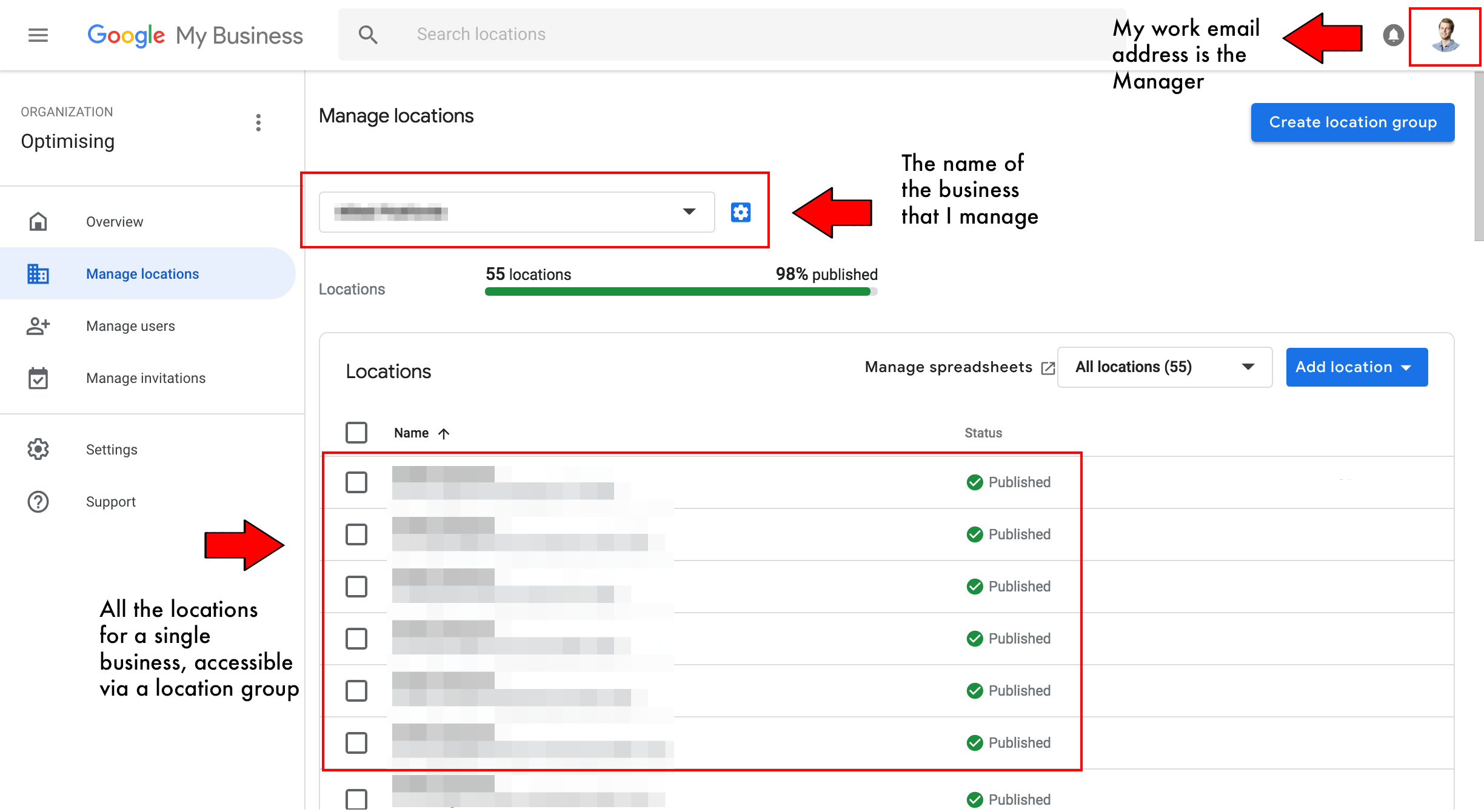Enable the select all locations checkbox
Viewport: 1484px width, 812px height.
pyautogui.click(x=357, y=432)
